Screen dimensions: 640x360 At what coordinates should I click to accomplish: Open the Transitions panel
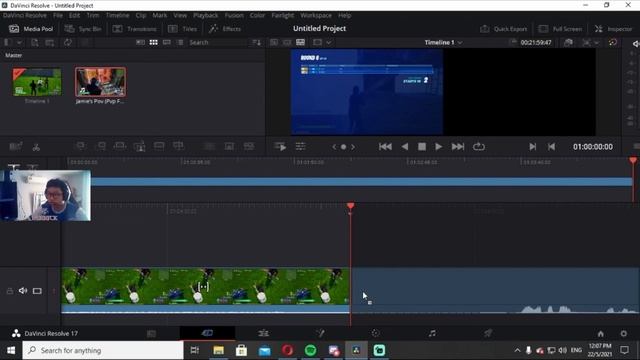point(134,29)
